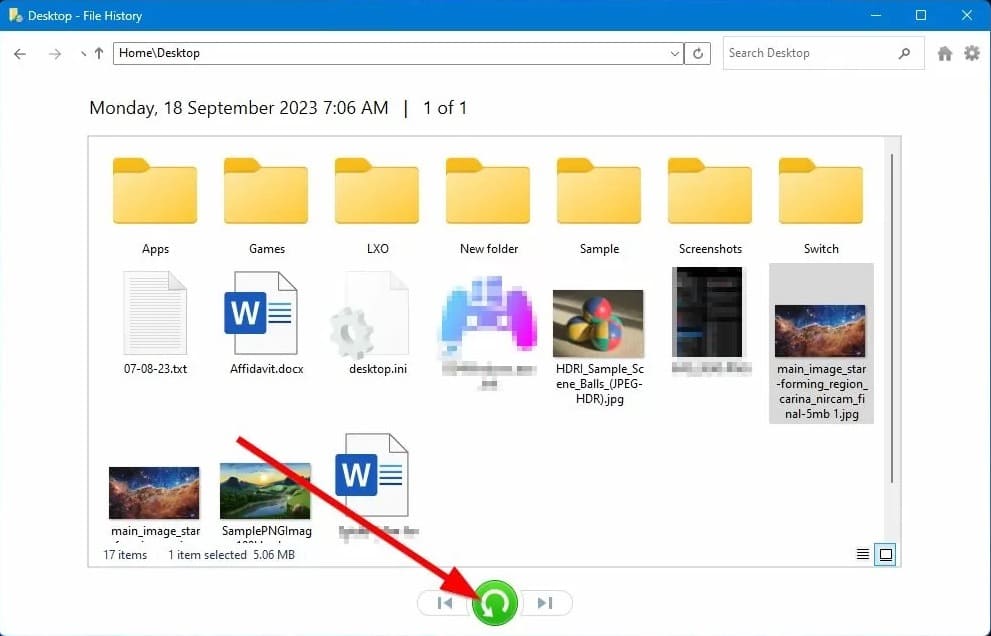Select the Affidavit.docx file
The width and height of the screenshot is (991, 636).
coord(266,322)
